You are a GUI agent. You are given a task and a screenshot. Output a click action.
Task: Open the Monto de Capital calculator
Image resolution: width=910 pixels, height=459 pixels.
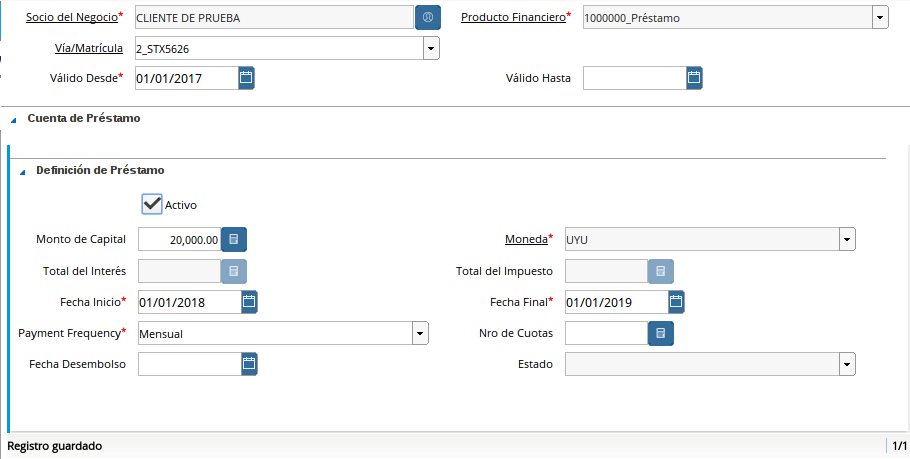(233, 239)
